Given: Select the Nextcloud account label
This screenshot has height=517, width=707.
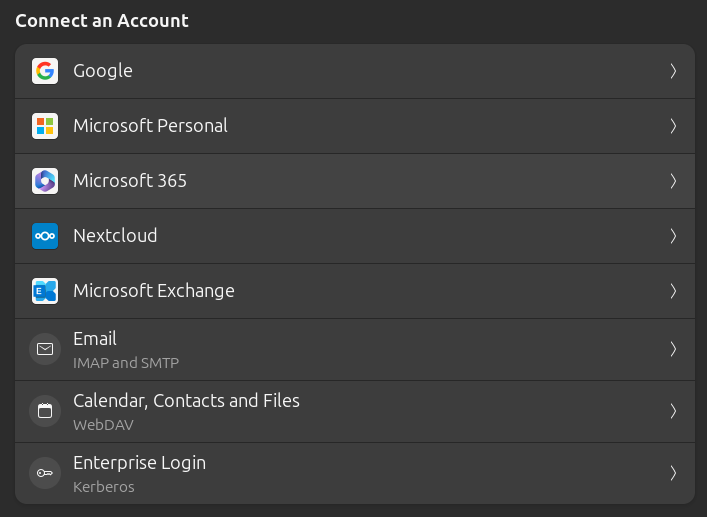Looking at the screenshot, I should [115, 236].
